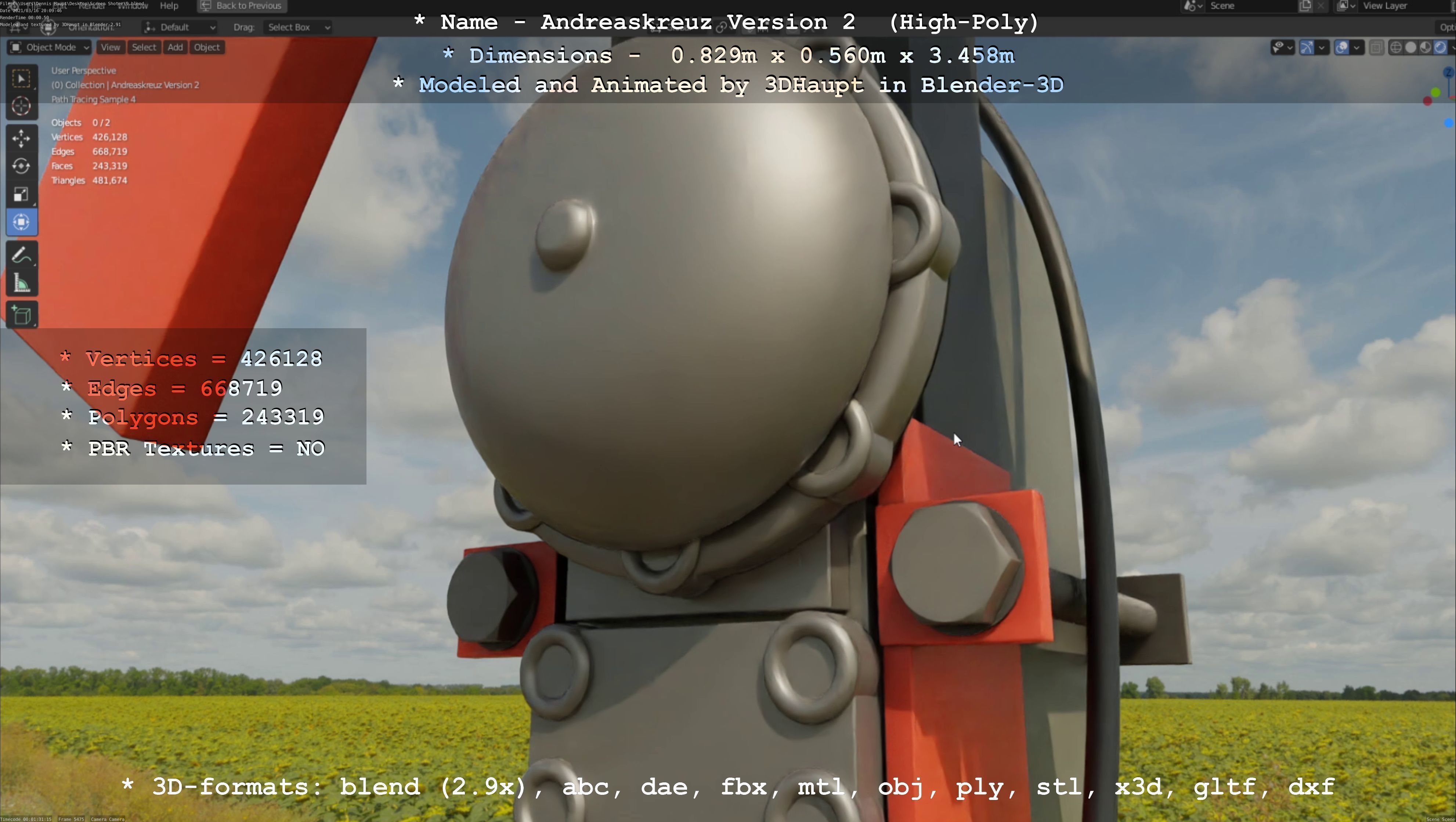This screenshot has height=822, width=1456.
Task: Activate the Add Cube tool
Action: [x=21, y=315]
